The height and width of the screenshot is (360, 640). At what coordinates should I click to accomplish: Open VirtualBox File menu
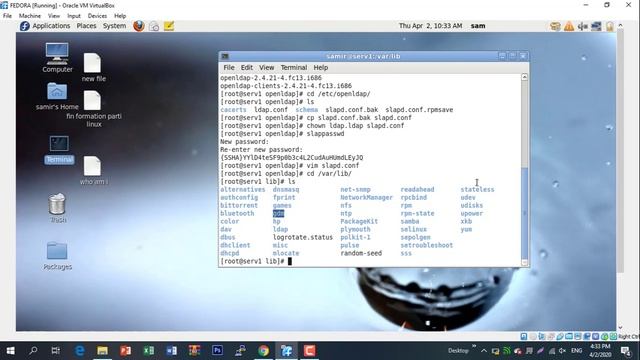[7, 16]
